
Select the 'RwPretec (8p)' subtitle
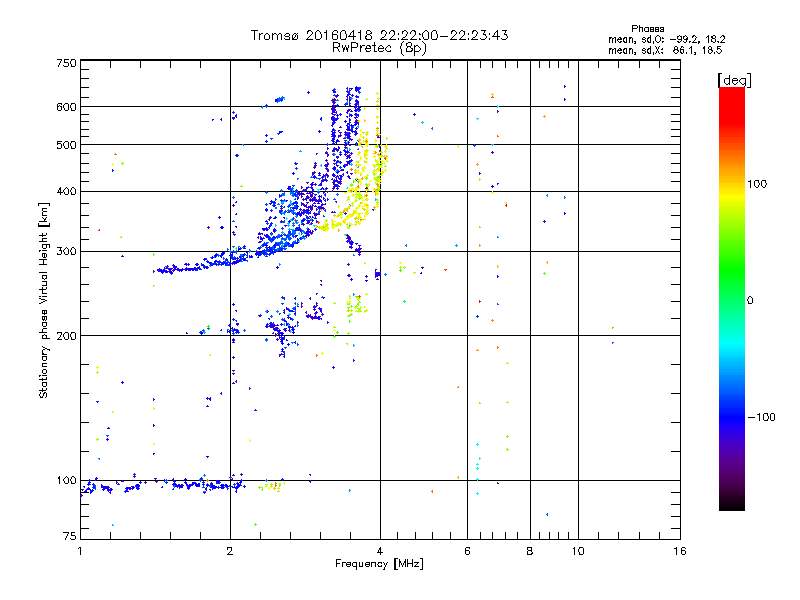pos(379,48)
